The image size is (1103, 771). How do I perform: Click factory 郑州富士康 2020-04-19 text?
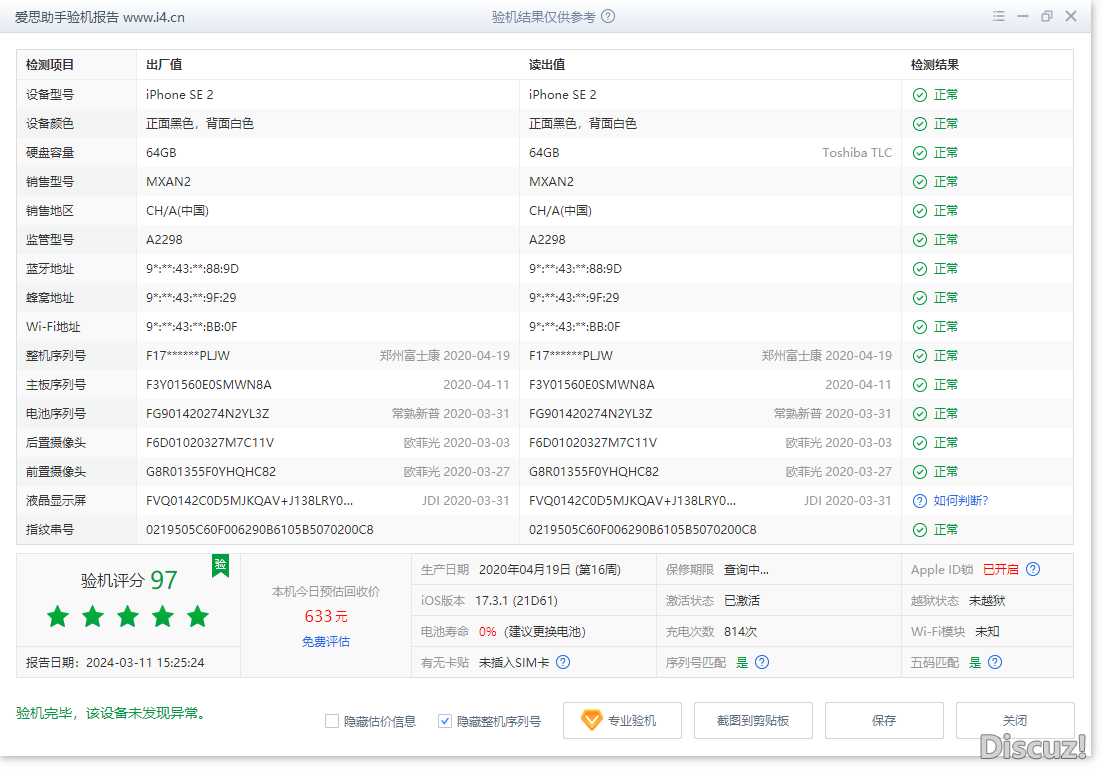click(x=445, y=356)
